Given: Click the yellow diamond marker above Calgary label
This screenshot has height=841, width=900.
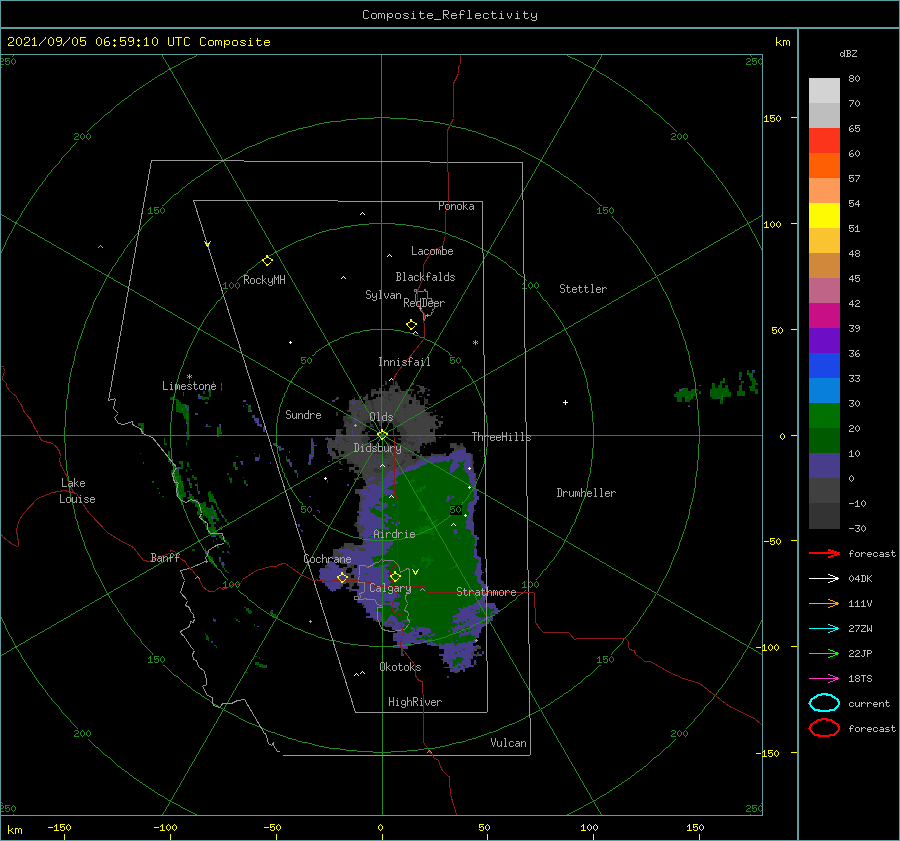Looking at the screenshot, I should (x=395, y=576).
